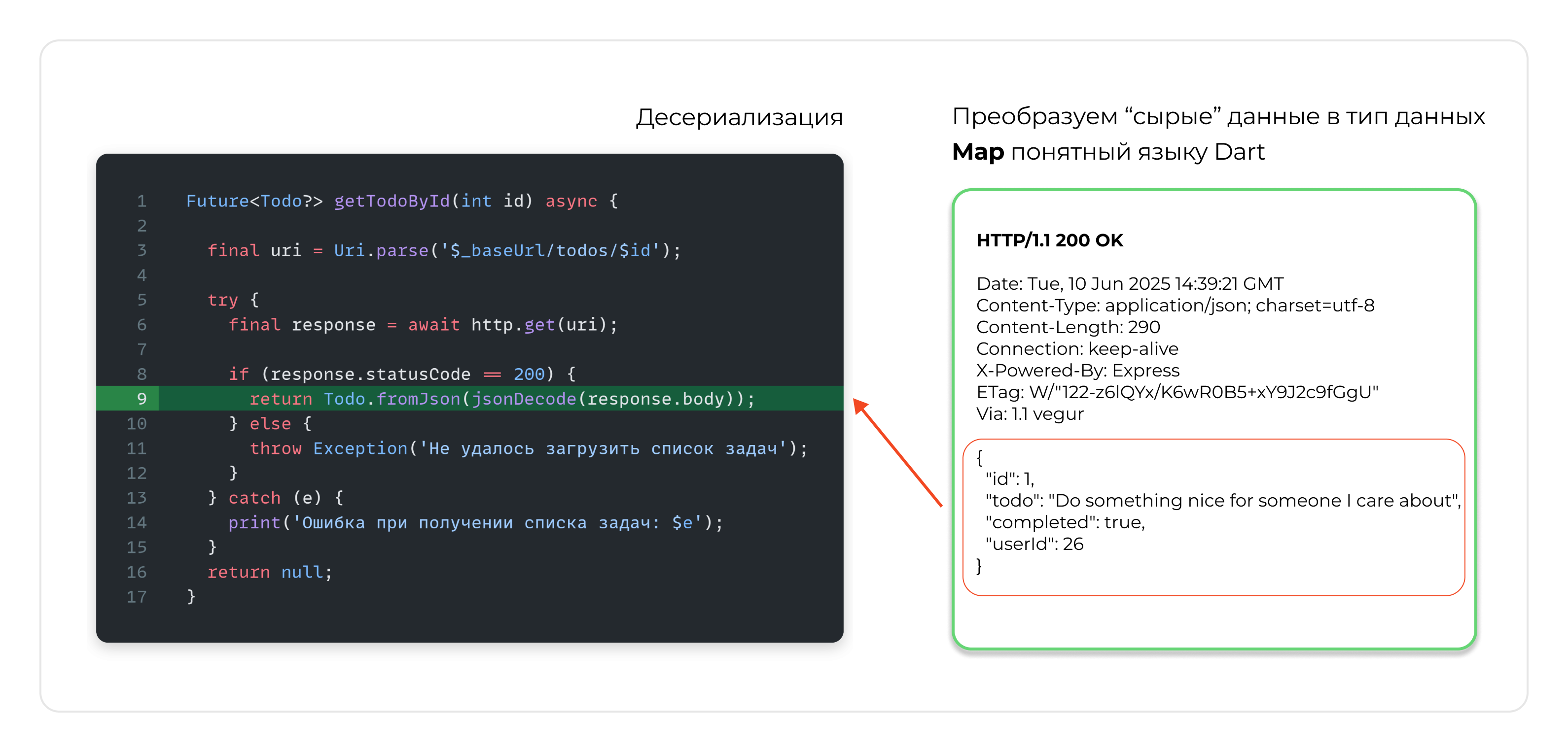This screenshot has height=752, width=1568.
Task: Click the print statement on line 14
Action: [x=475, y=523]
